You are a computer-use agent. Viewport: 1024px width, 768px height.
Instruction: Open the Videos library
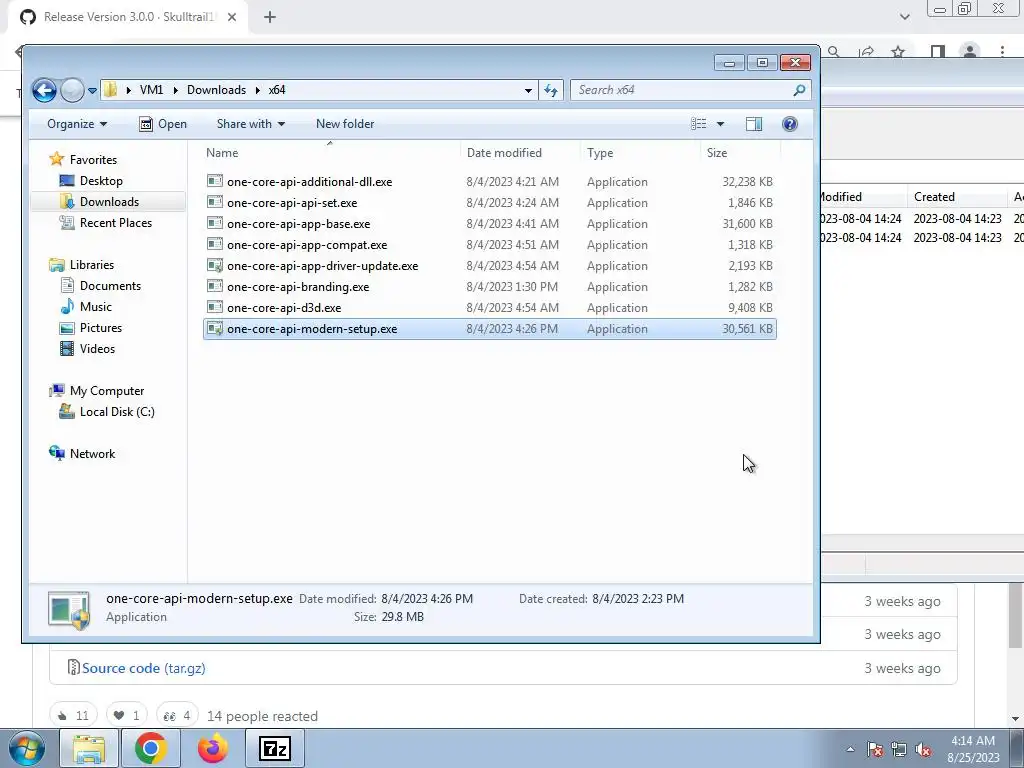pyautogui.click(x=88, y=349)
